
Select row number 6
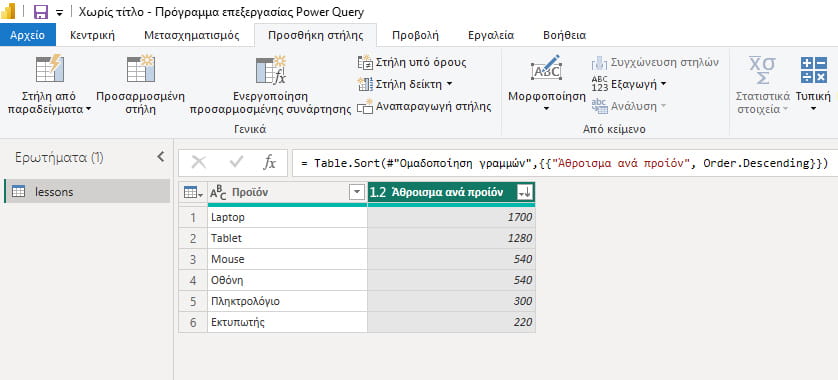point(193,322)
